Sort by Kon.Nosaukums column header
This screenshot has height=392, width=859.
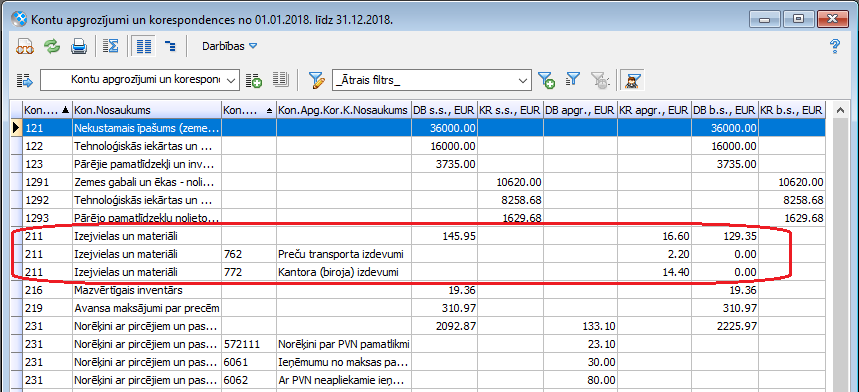click(x=147, y=110)
